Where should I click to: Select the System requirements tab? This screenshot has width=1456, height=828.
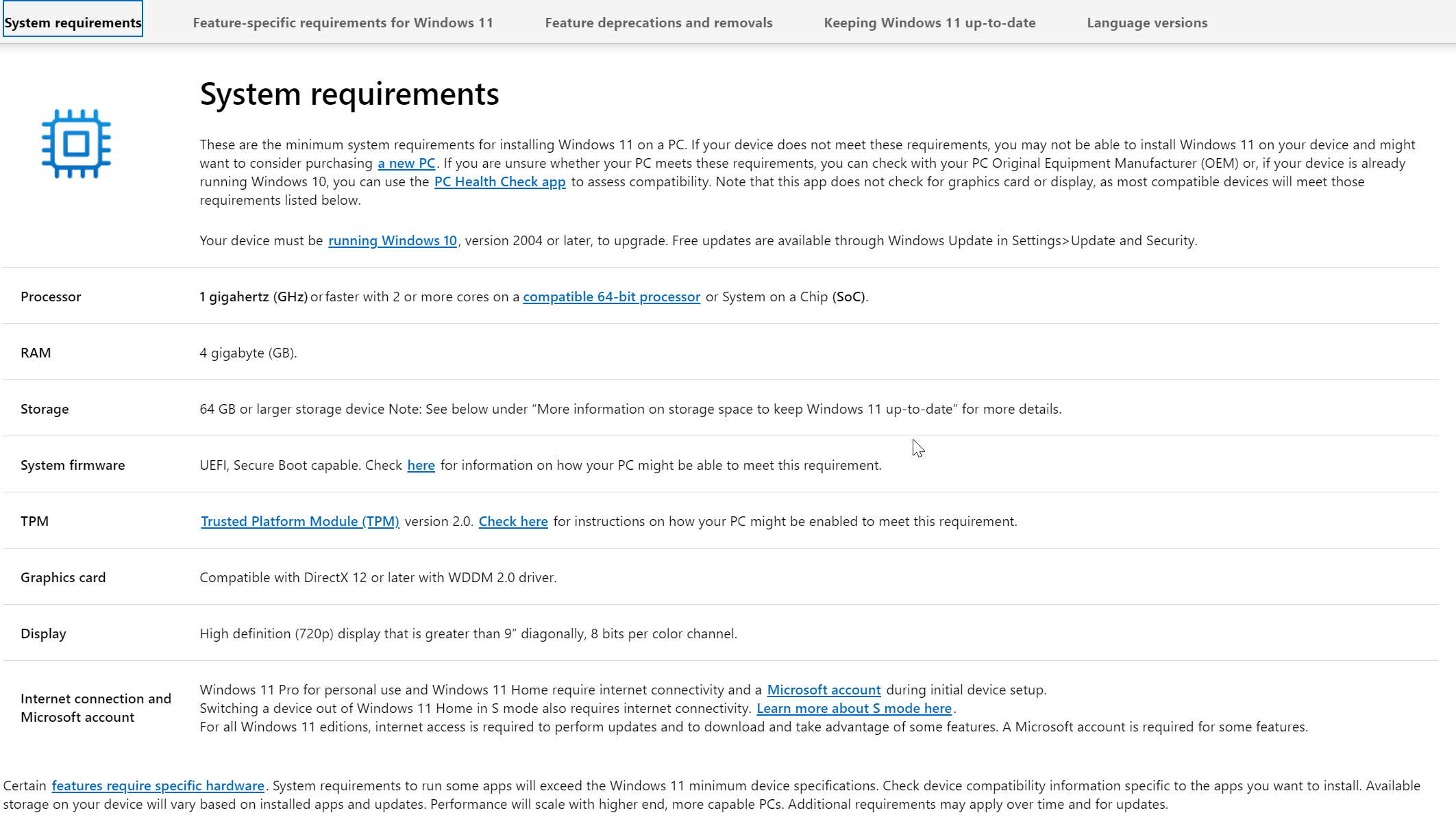[x=73, y=23]
